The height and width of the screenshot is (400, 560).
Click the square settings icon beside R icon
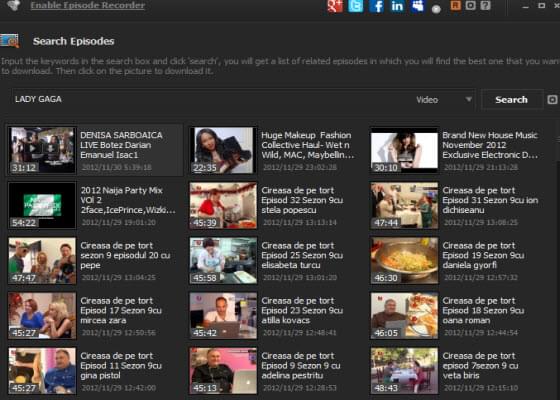(470, 5)
